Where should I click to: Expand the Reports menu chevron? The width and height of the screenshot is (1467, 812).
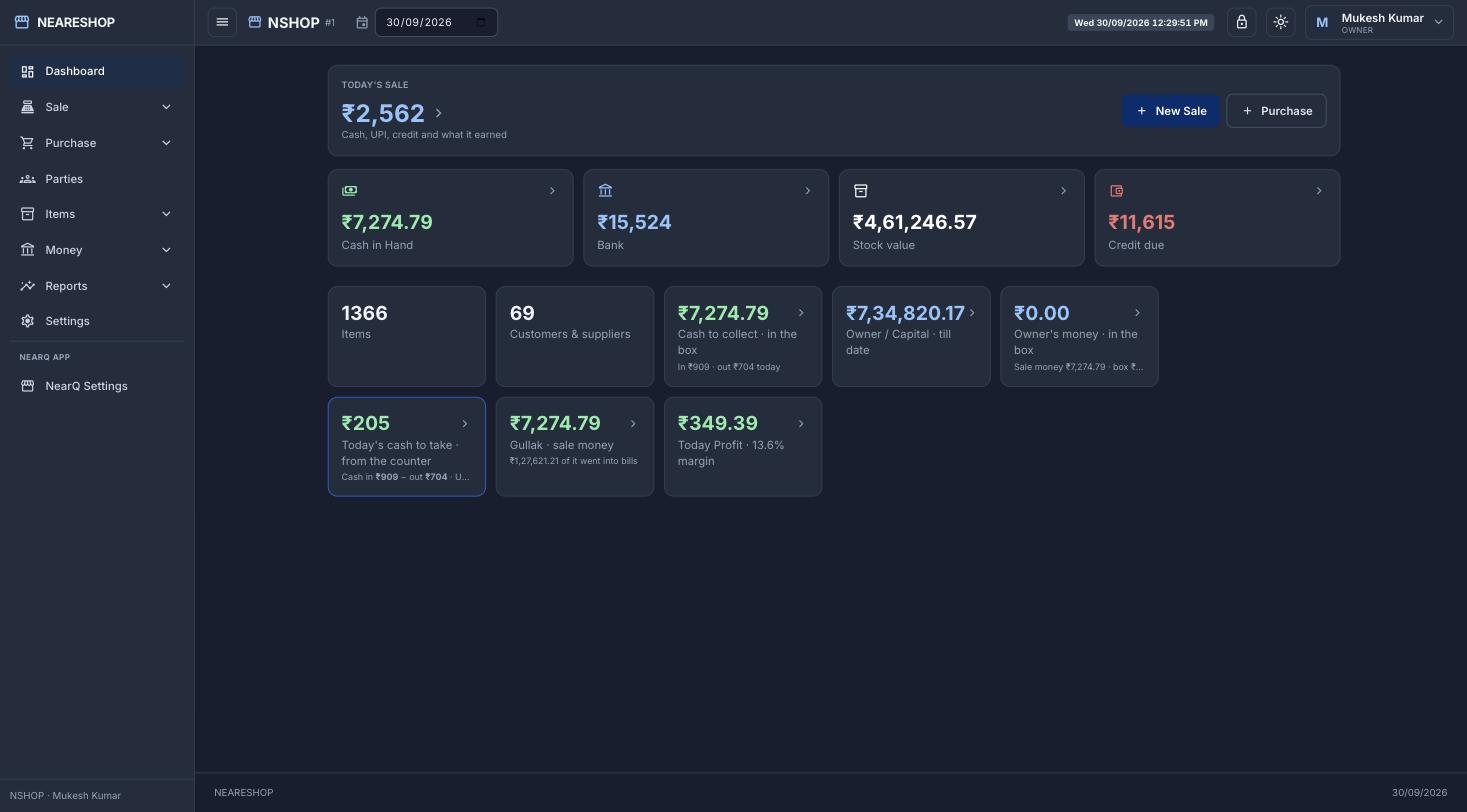(166, 286)
